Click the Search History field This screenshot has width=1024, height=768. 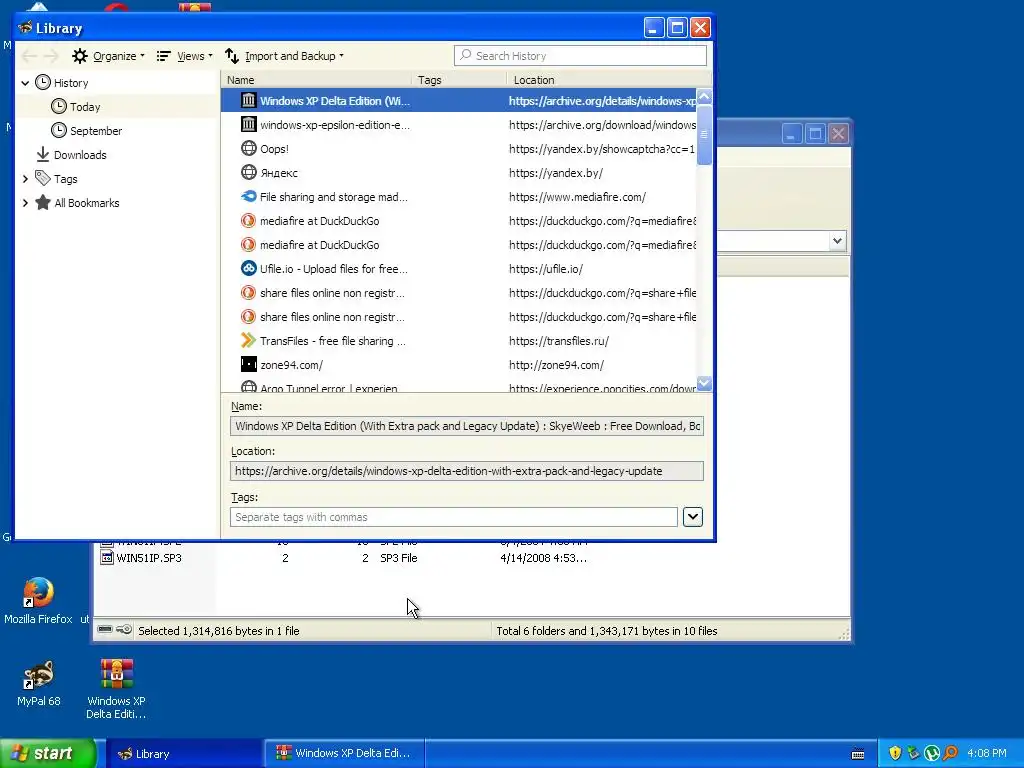click(x=580, y=56)
